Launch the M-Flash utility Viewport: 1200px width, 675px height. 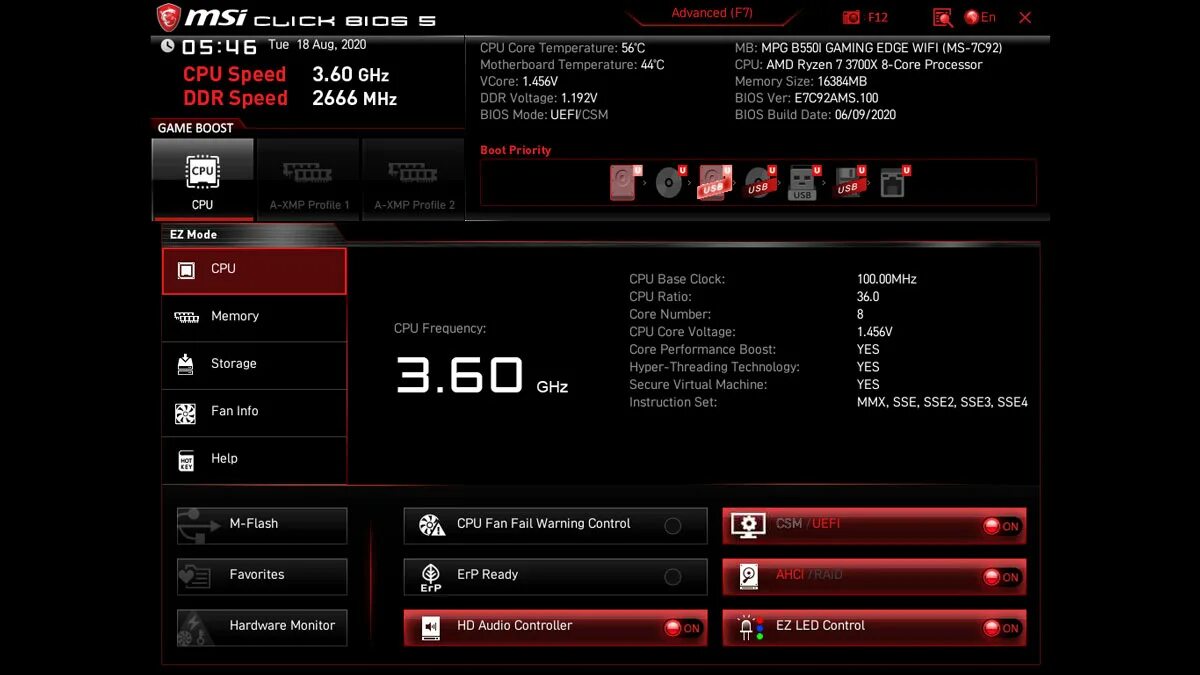(x=262, y=525)
